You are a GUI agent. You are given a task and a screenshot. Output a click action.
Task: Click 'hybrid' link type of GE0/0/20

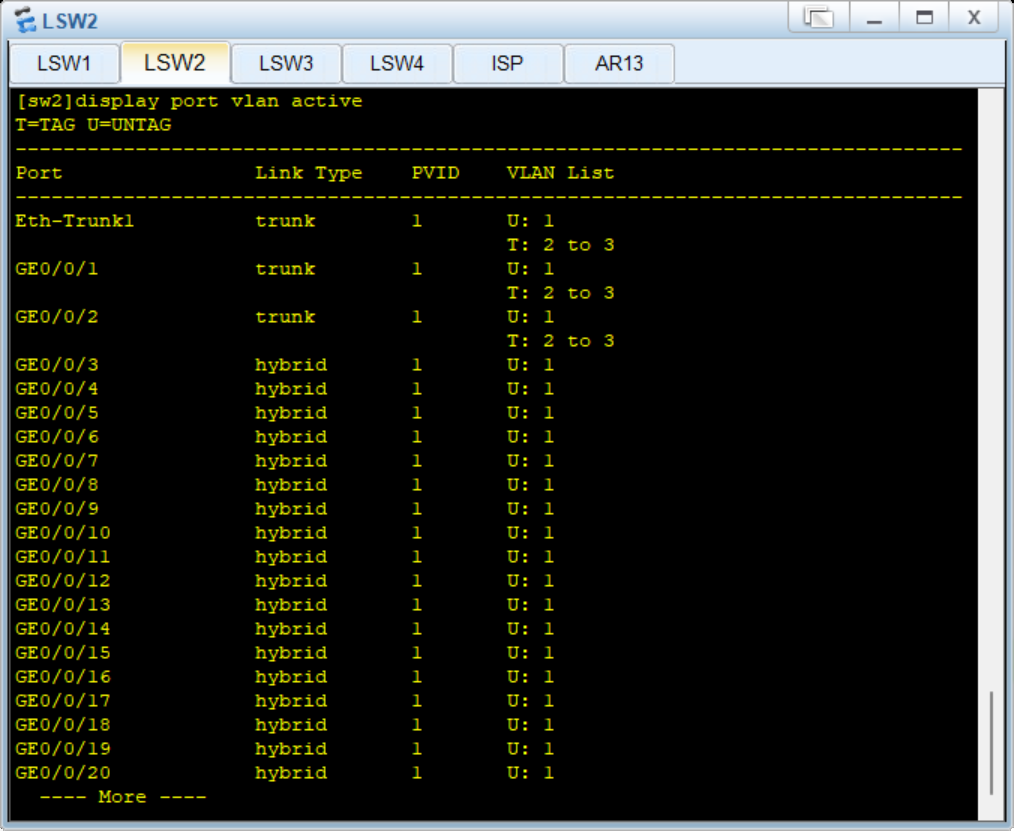point(291,773)
